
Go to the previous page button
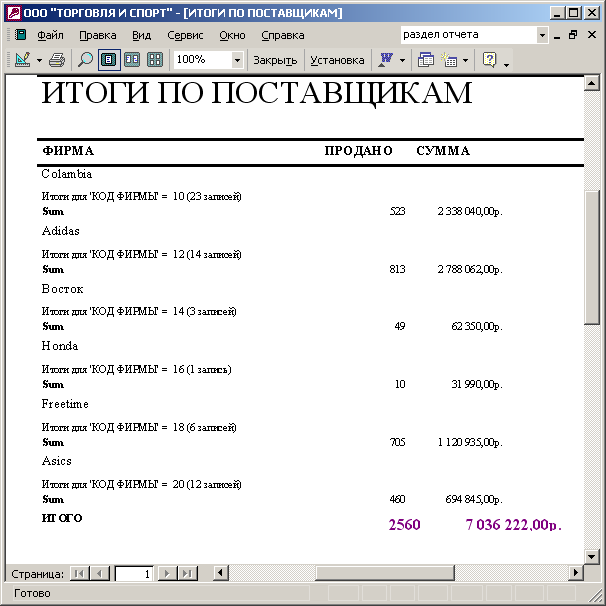click(x=100, y=574)
